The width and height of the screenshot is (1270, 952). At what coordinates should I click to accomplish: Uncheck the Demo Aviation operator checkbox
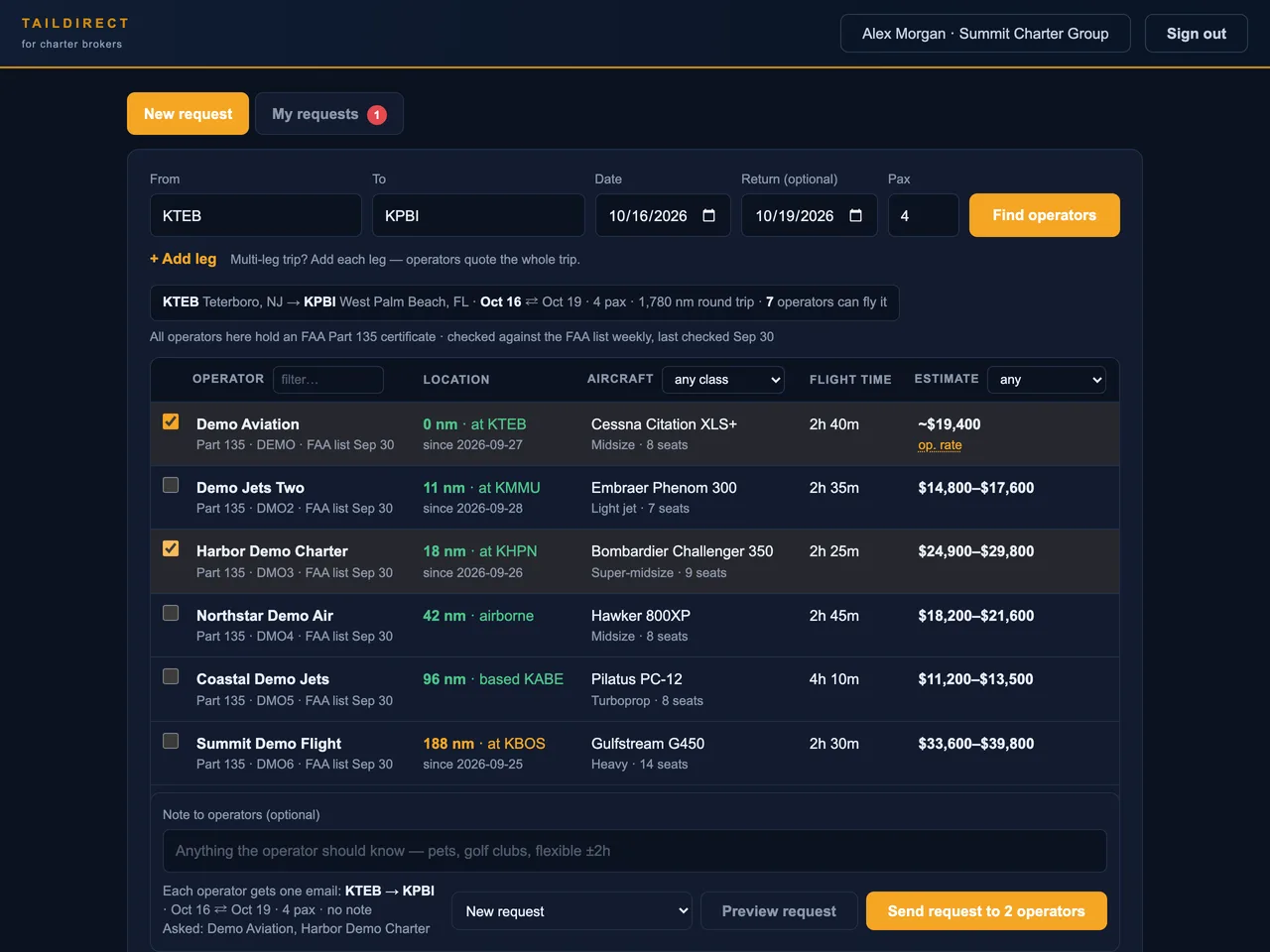click(171, 421)
